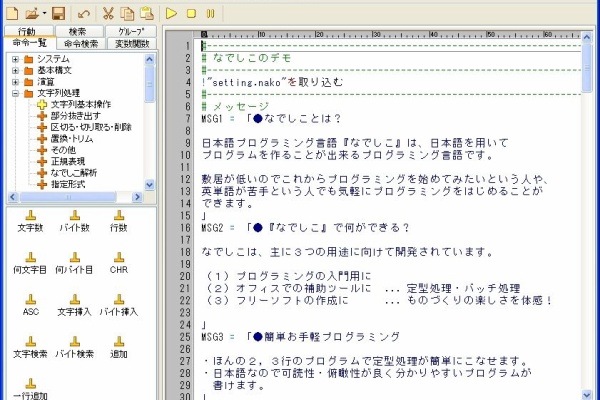
Task: Cut the selection with the scissors icon
Action: pos(108,14)
